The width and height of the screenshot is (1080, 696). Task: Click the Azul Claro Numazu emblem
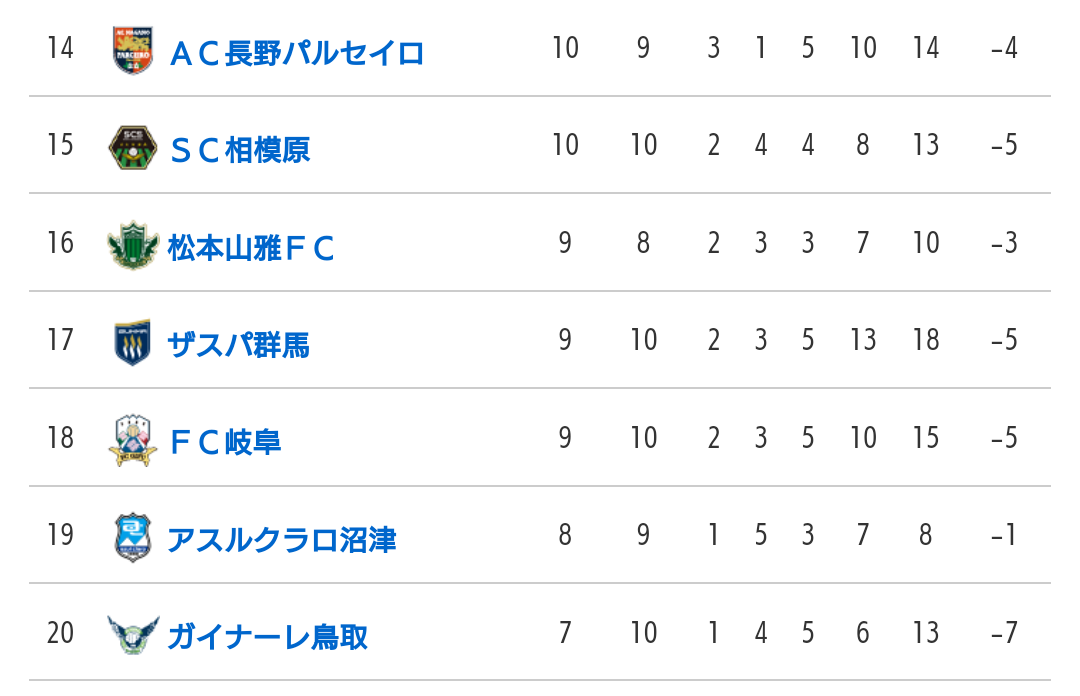click(x=133, y=538)
